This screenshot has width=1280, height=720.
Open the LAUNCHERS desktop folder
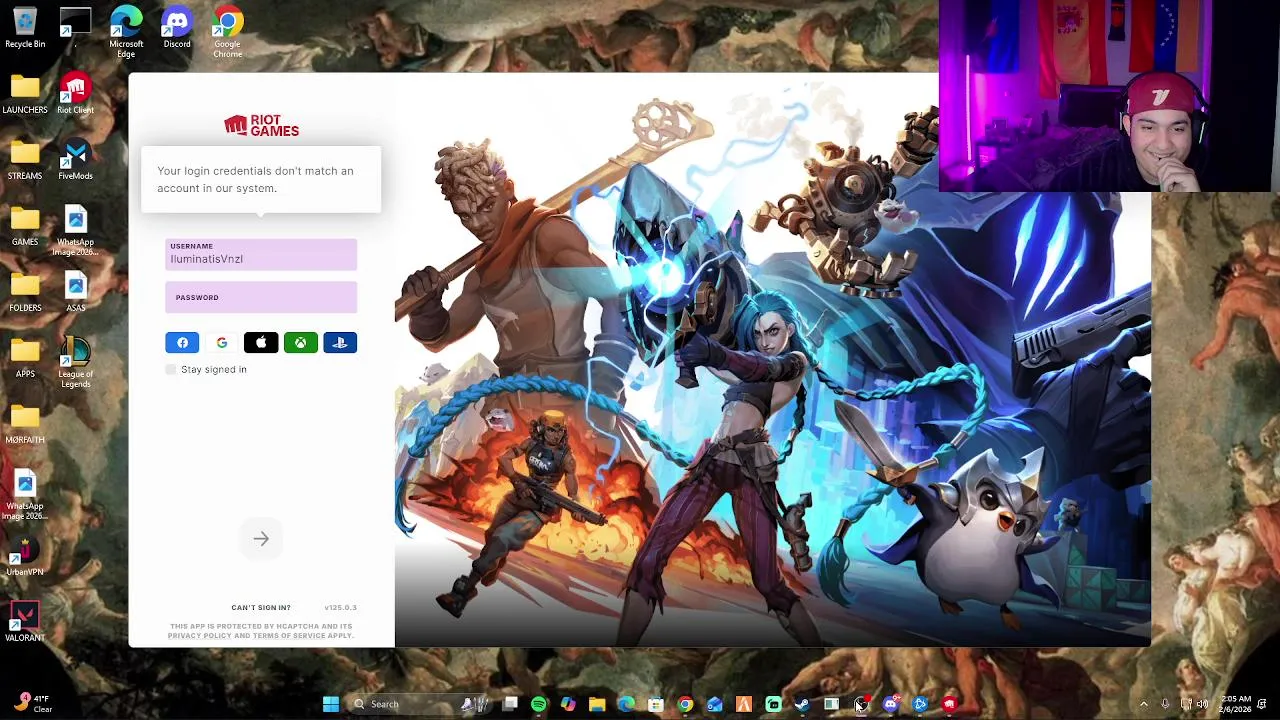click(25, 94)
